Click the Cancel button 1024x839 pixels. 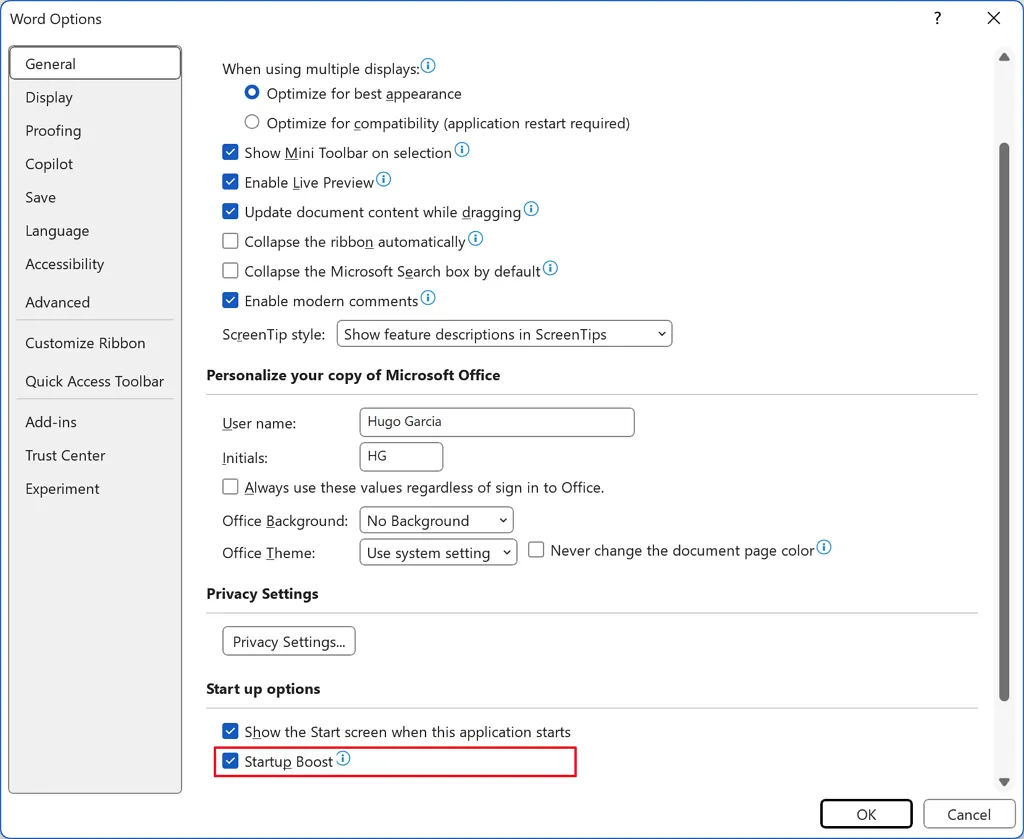968,814
